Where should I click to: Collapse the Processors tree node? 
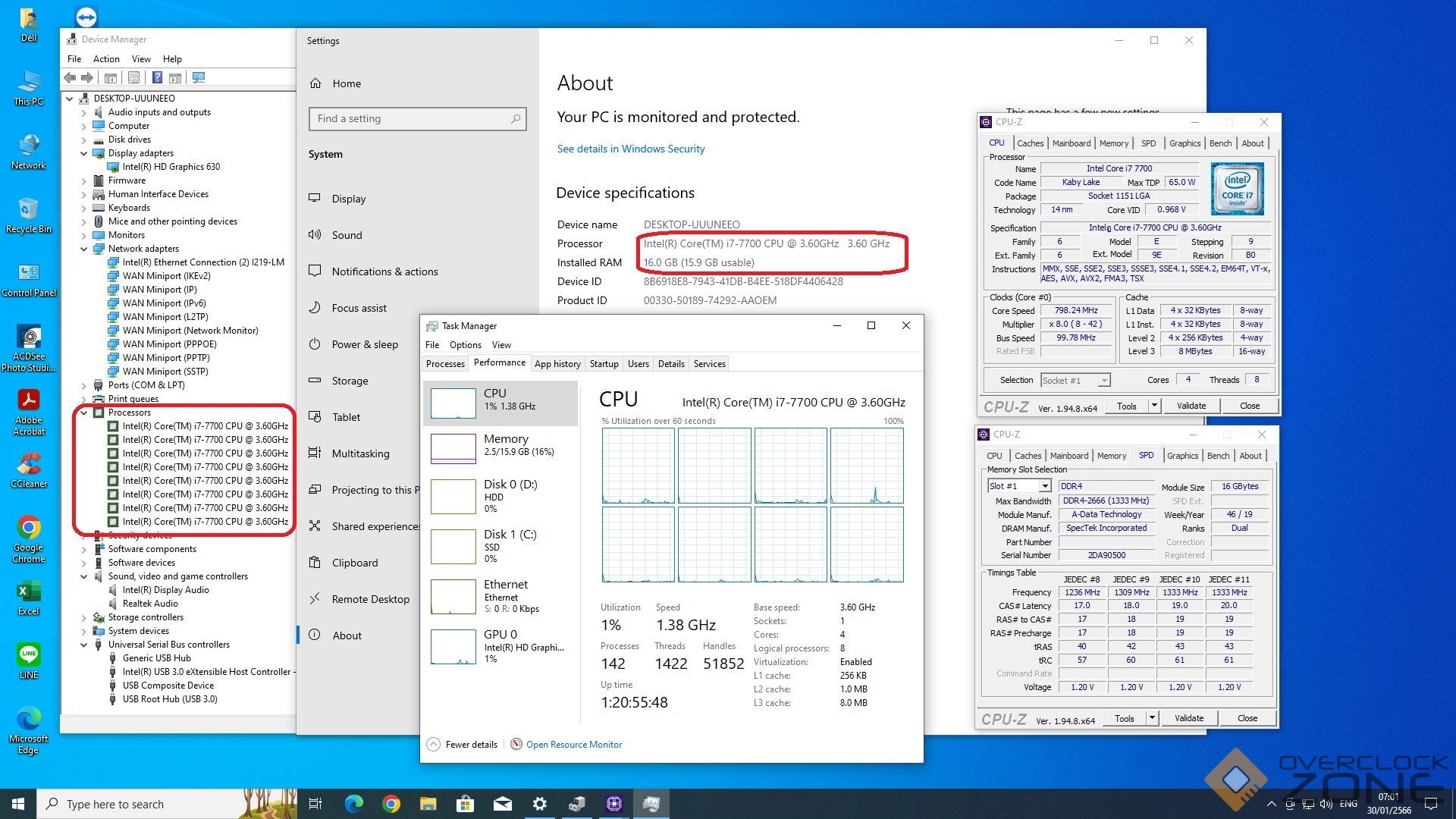point(84,413)
